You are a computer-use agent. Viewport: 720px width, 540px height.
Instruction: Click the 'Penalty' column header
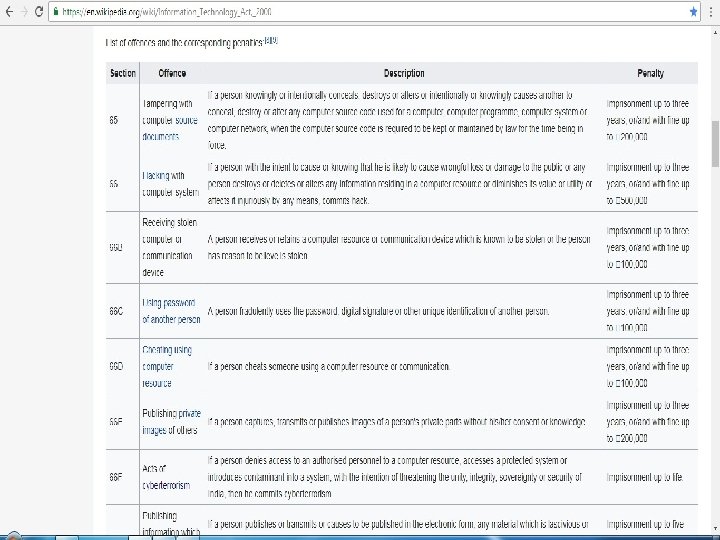point(650,73)
